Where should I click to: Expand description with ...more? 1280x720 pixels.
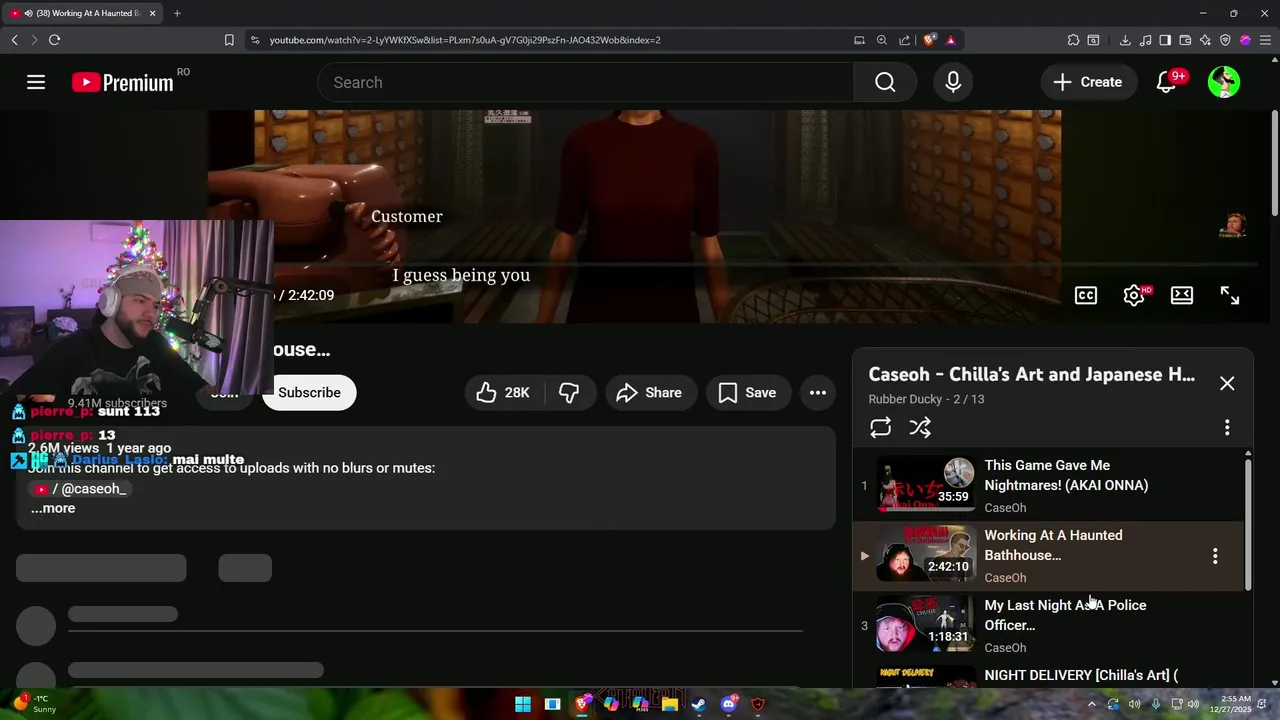point(53,508)
